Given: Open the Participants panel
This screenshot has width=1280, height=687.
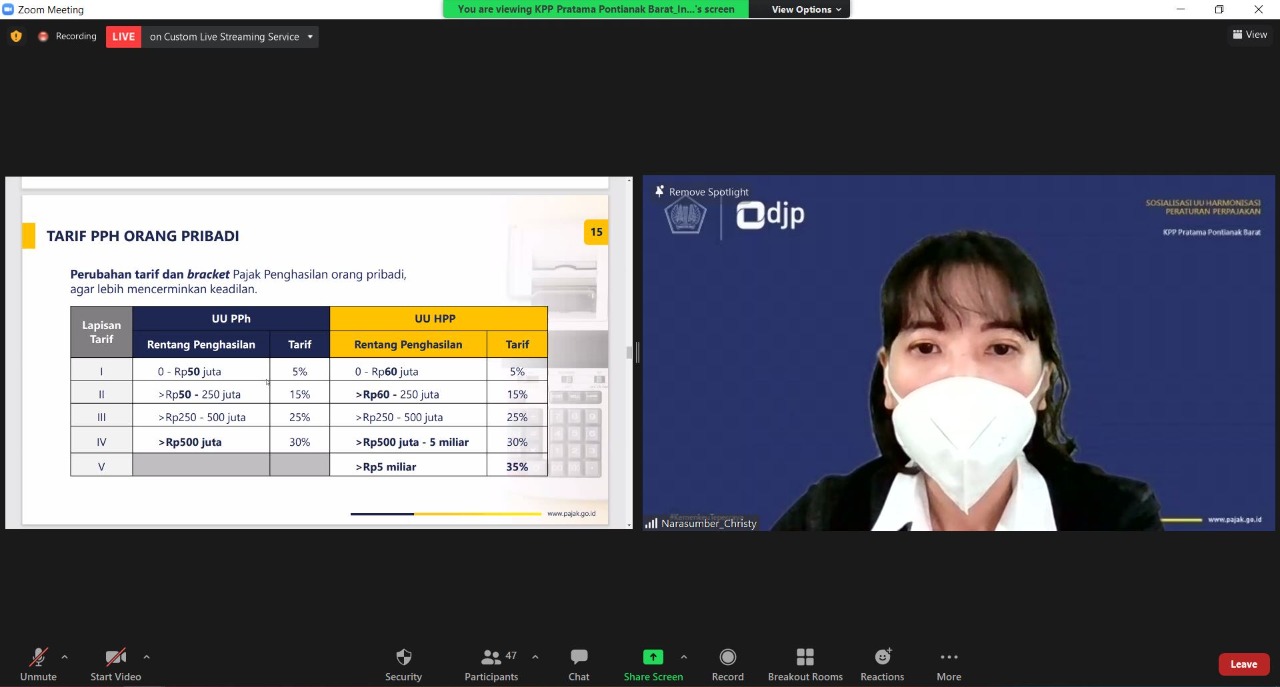Looking at the screenshot, I should tap(491, 658).
